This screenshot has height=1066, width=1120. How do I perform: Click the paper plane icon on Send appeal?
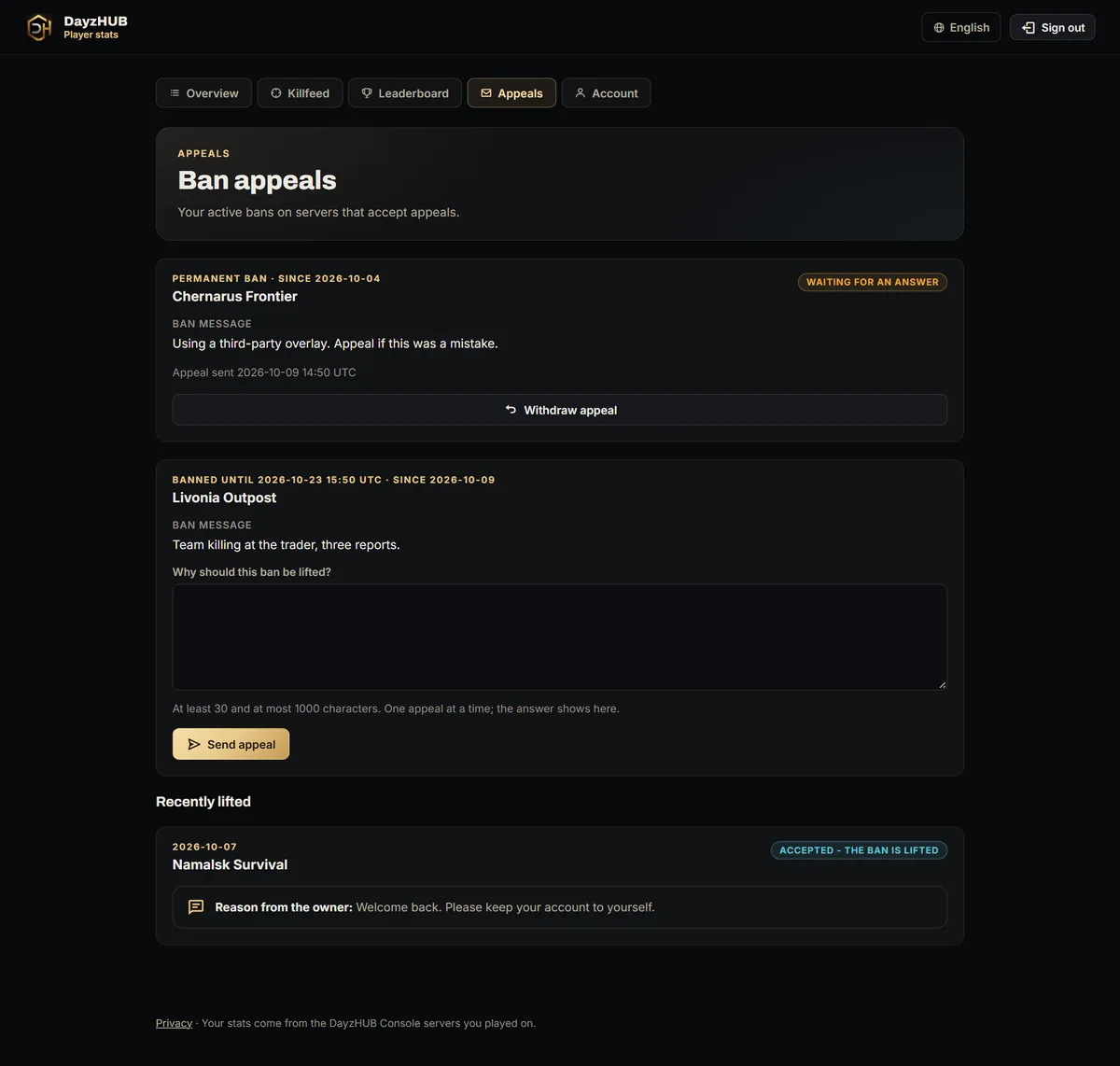tap(194, 744)
